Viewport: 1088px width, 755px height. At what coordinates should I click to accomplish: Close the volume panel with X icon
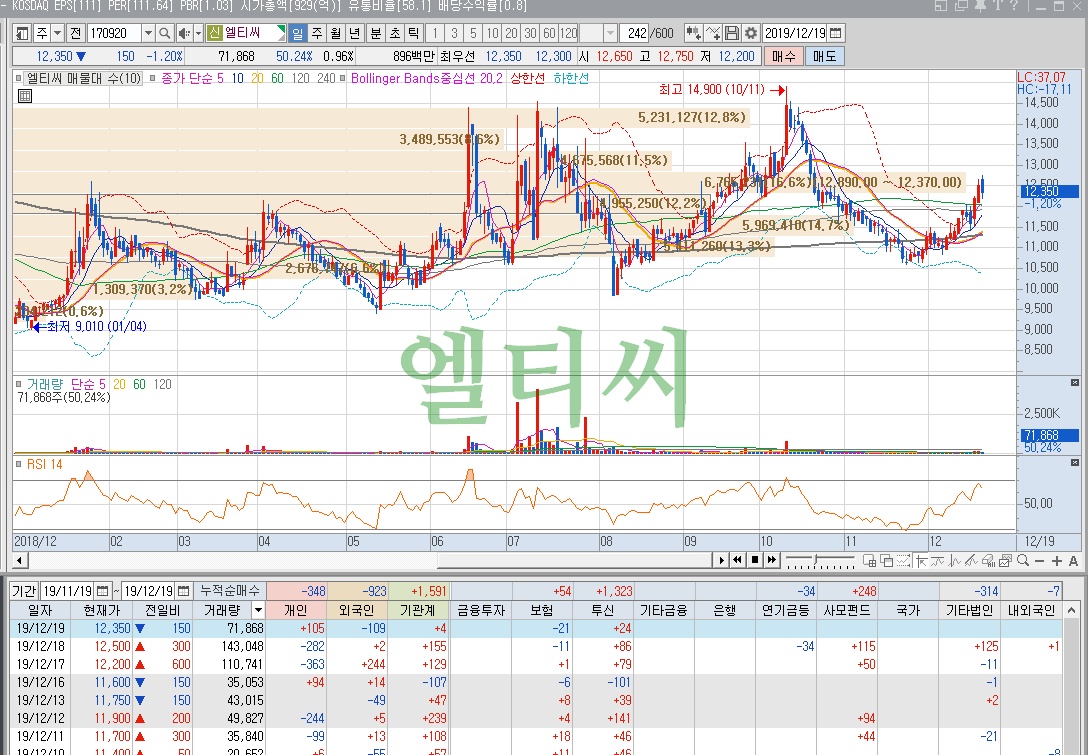coord(1075,382)
